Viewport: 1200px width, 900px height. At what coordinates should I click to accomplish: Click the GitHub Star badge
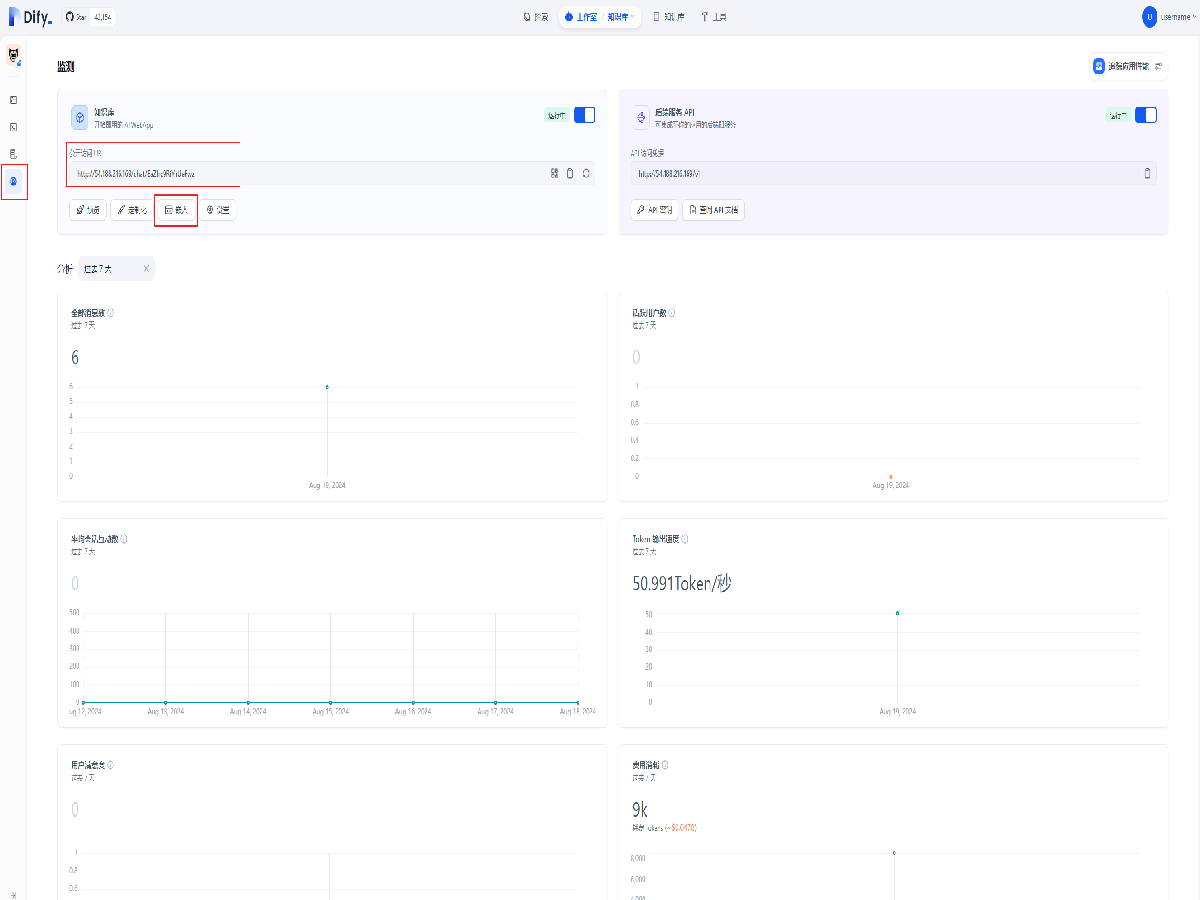[89, 17]
